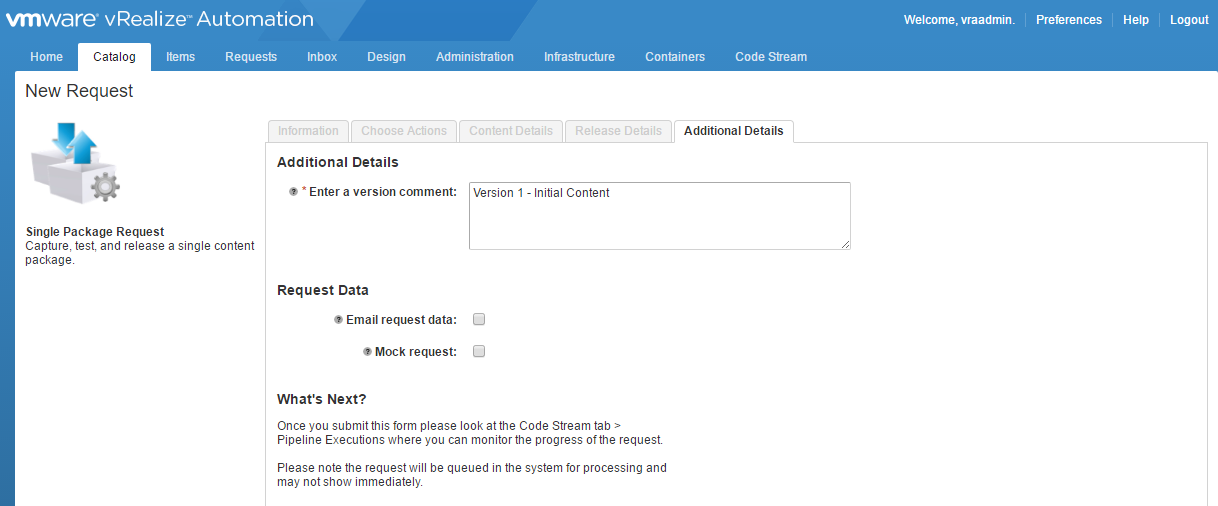Click help icon next to Mock request
The width and height of the screenshot is (1218, 506).
[x=367, y=352]
